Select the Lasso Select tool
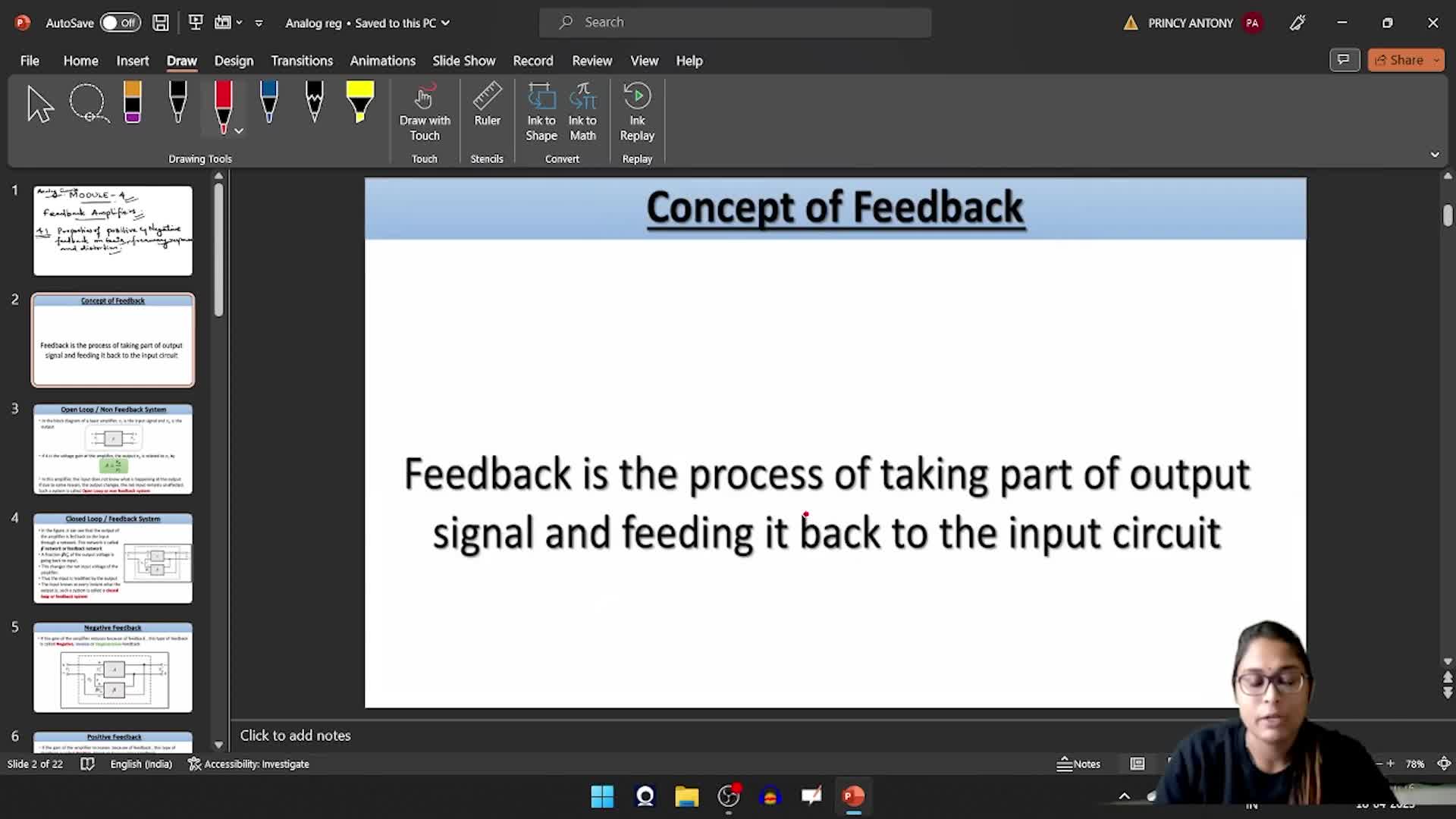Viewport: 1456px width, 819px height. 89,103
